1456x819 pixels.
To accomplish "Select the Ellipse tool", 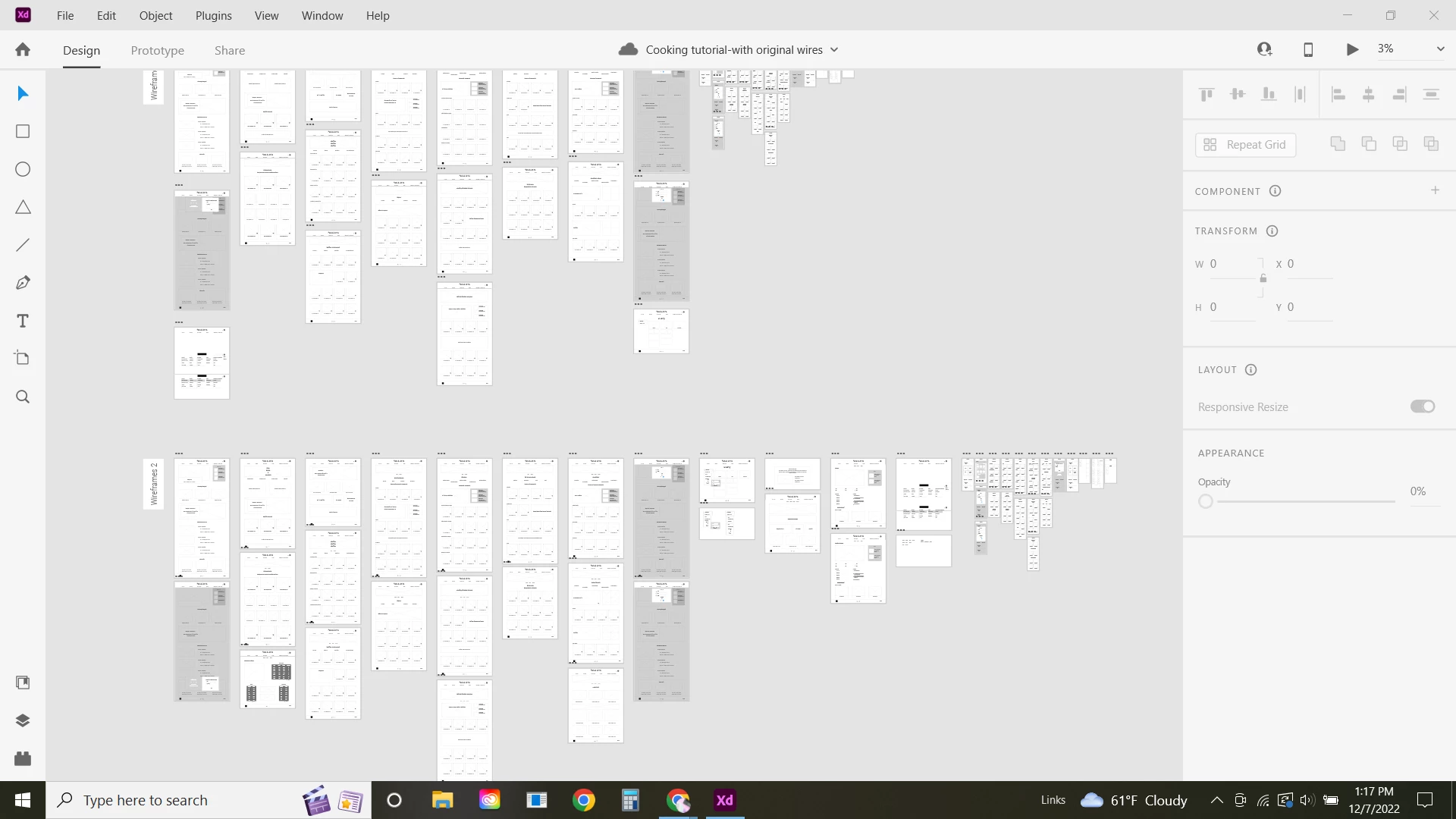I will (23, 169).
